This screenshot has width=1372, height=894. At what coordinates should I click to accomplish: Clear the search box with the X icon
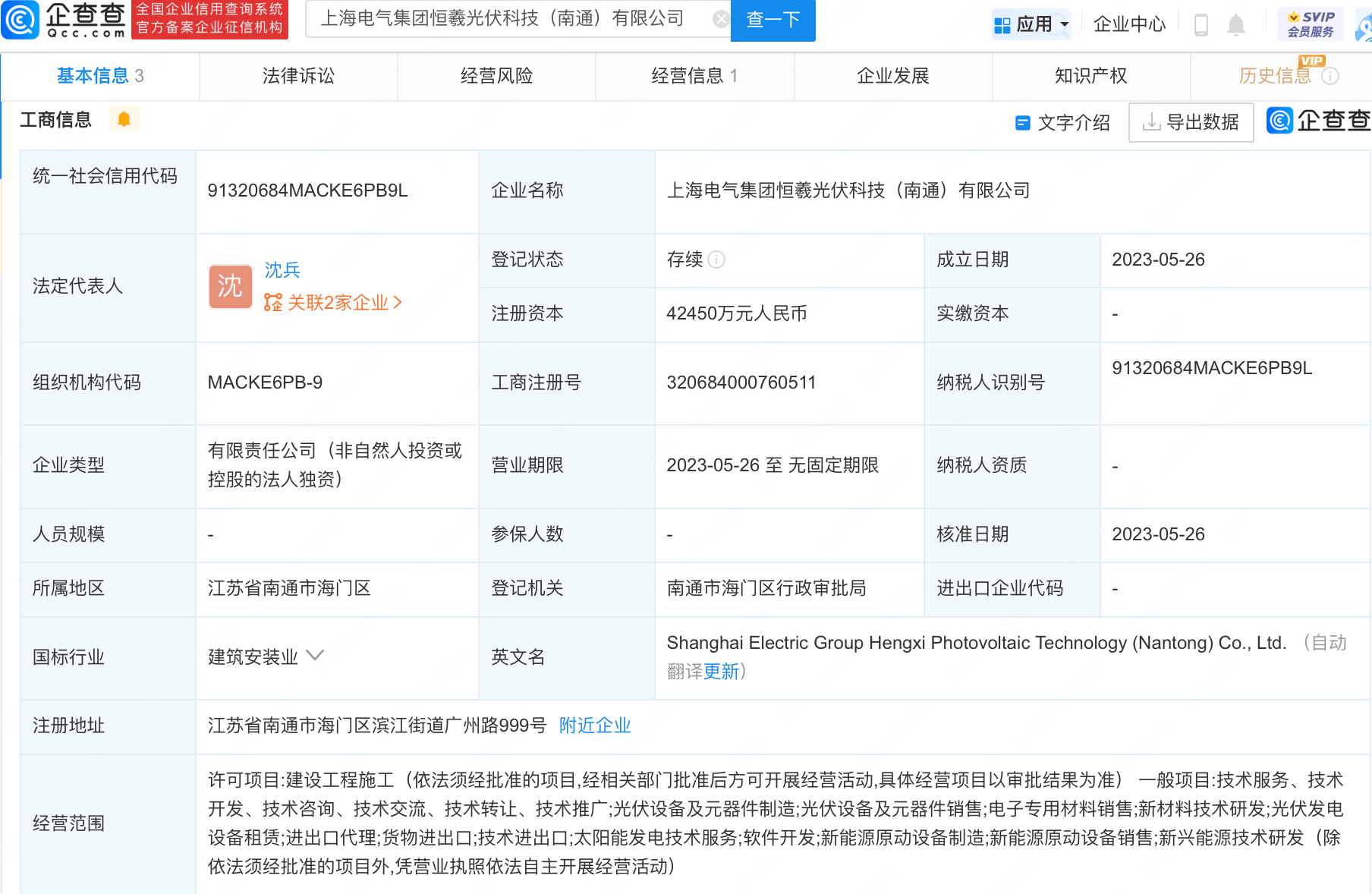(721, 19)
